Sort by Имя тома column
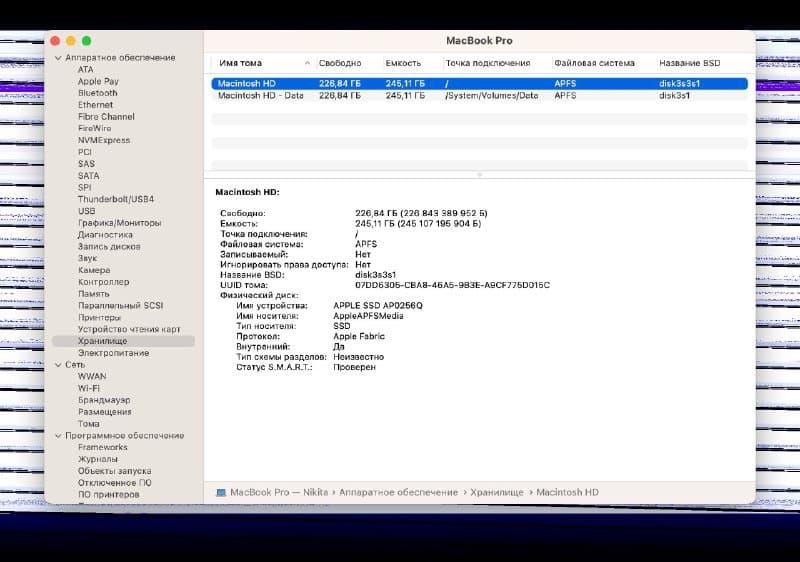 pyautogui.click(x=240, y=63)
